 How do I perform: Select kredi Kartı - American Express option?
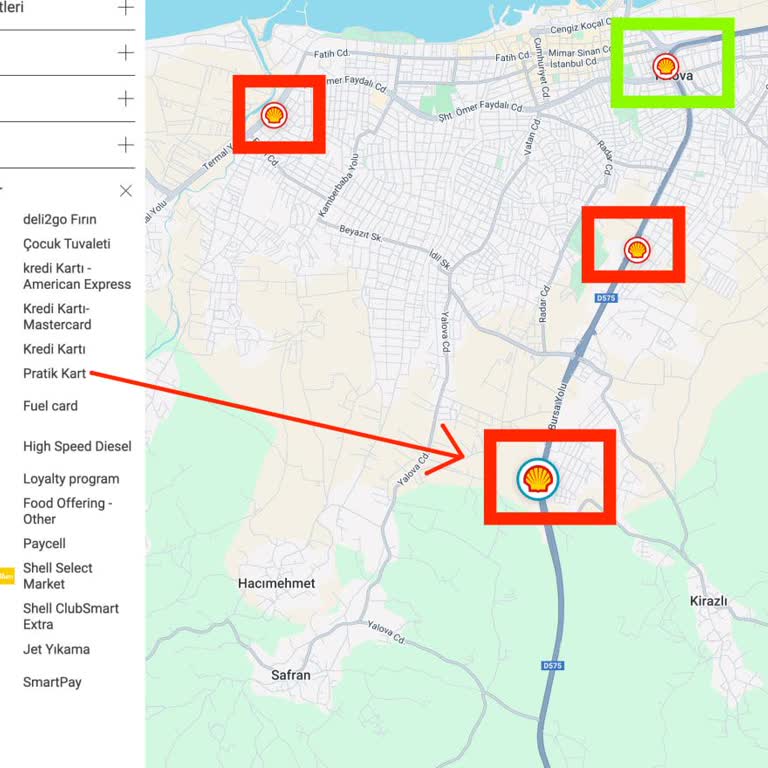coord(77,276)
